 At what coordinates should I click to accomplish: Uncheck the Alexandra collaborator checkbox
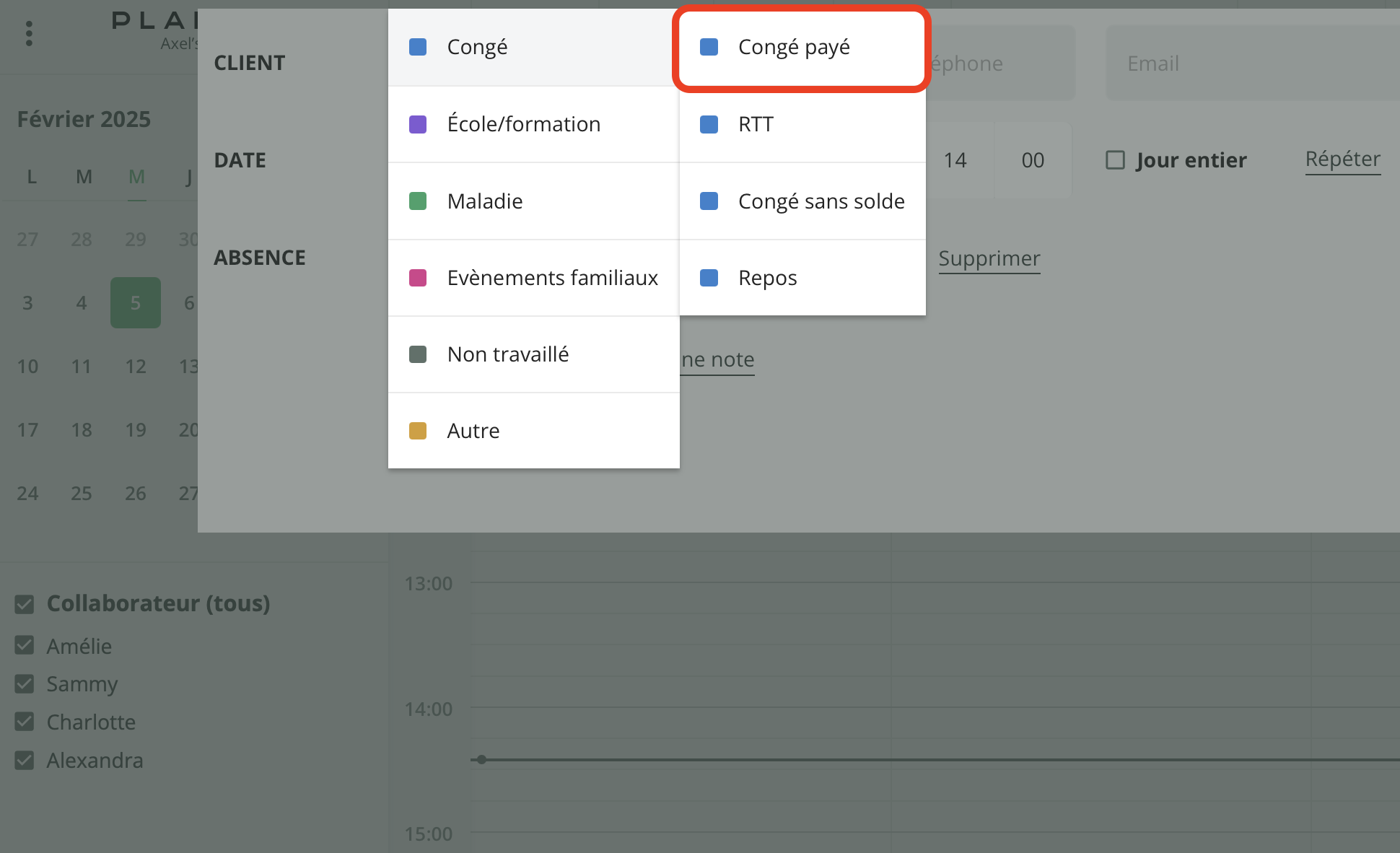[x=25, y=760]
